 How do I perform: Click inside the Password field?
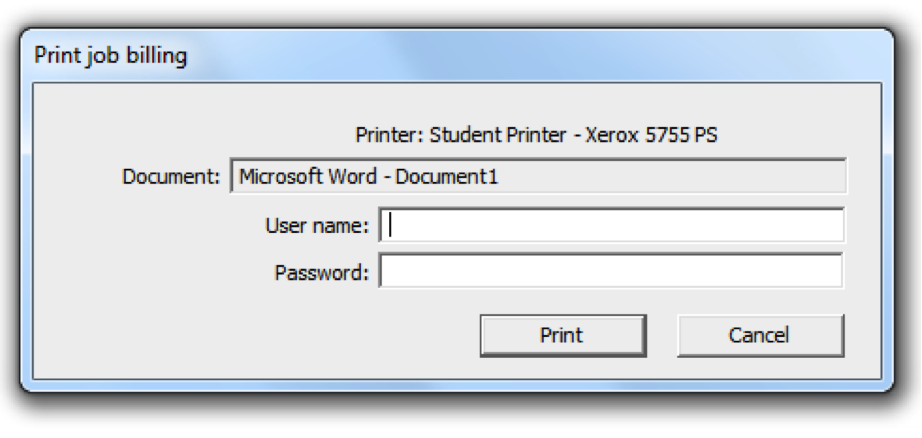(x=611, y=271)
